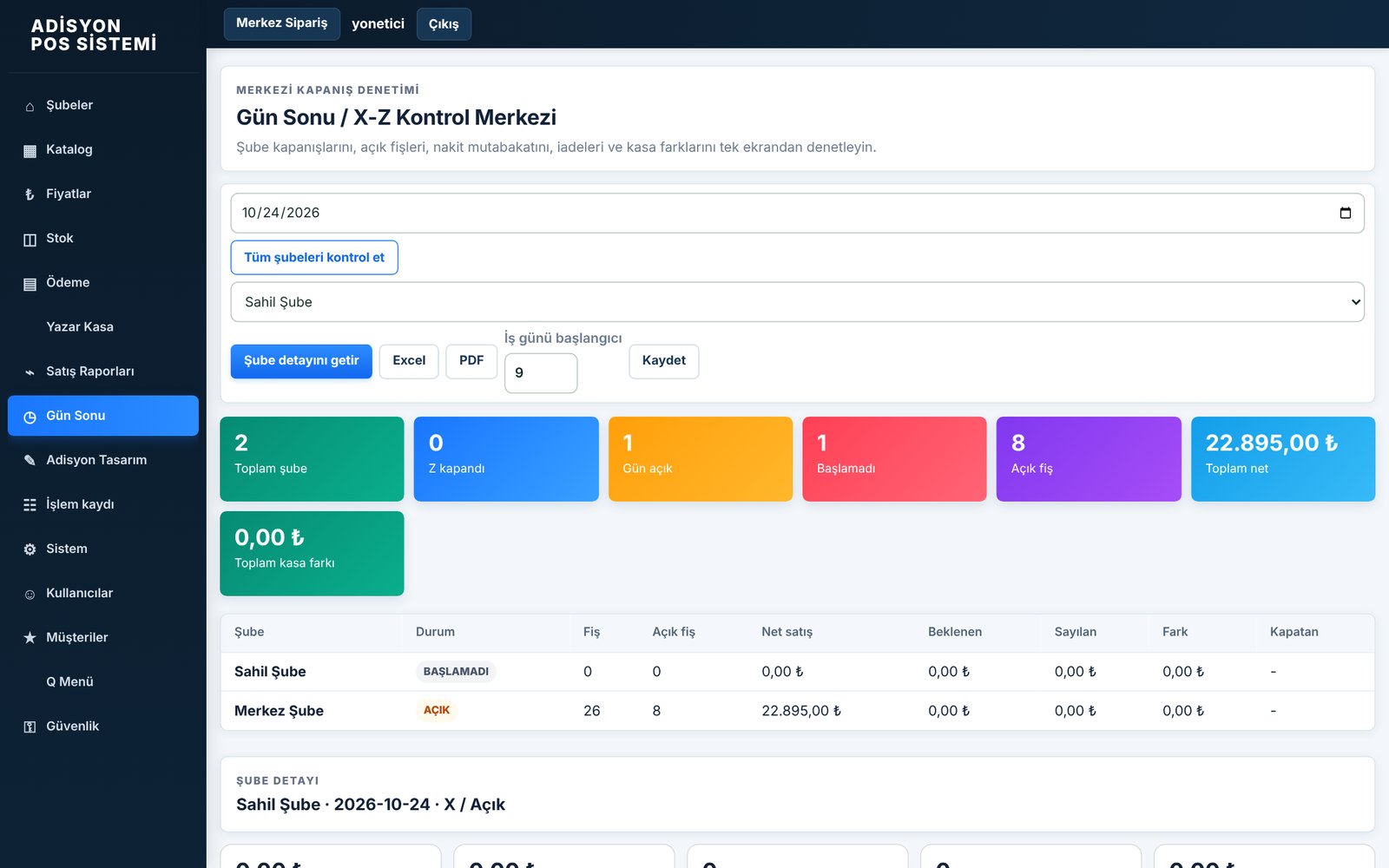1389x868 pixels.
Task: Click the Sistem gear icon
Action: 30,549
